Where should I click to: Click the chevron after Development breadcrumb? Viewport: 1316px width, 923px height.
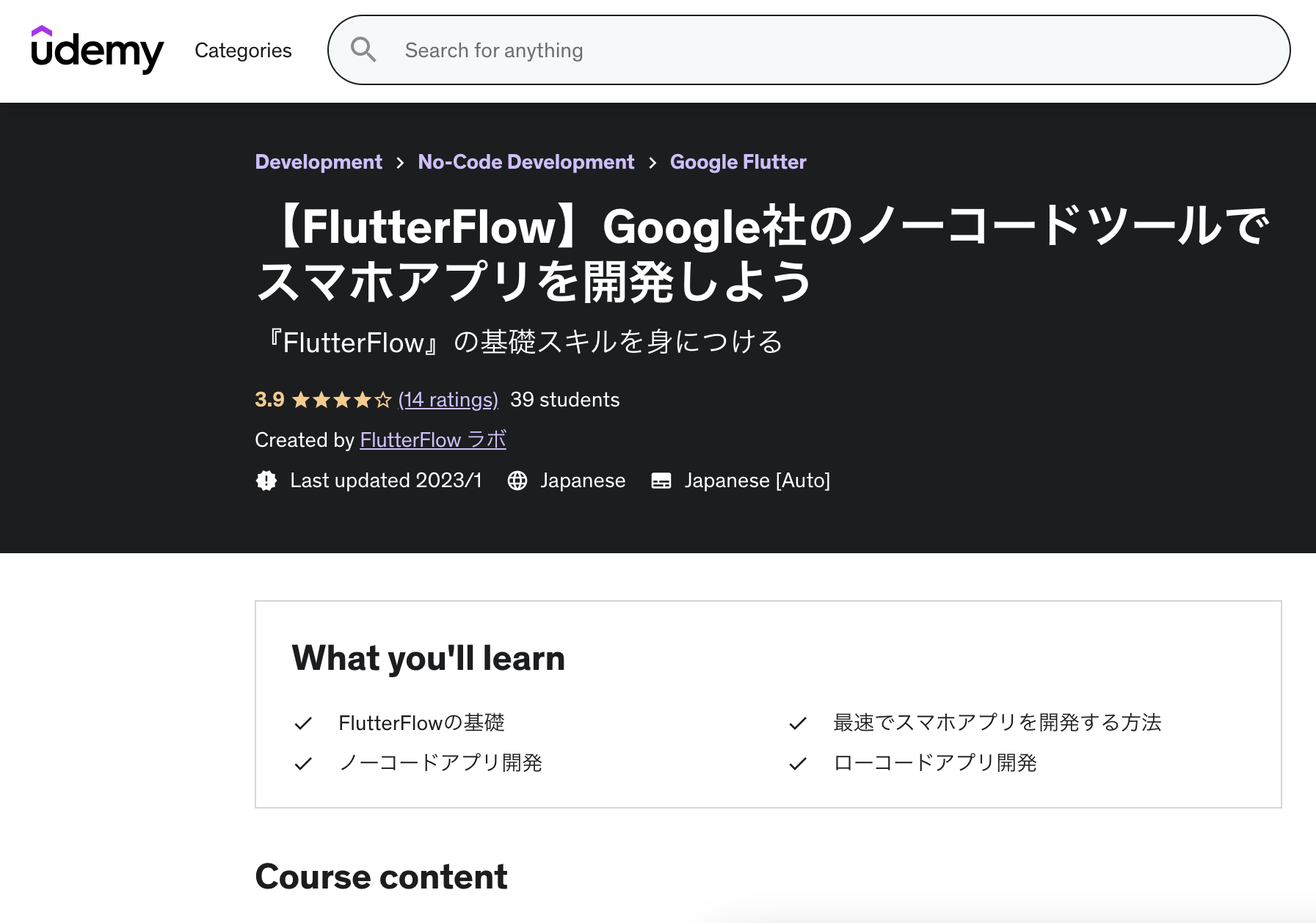400,163
